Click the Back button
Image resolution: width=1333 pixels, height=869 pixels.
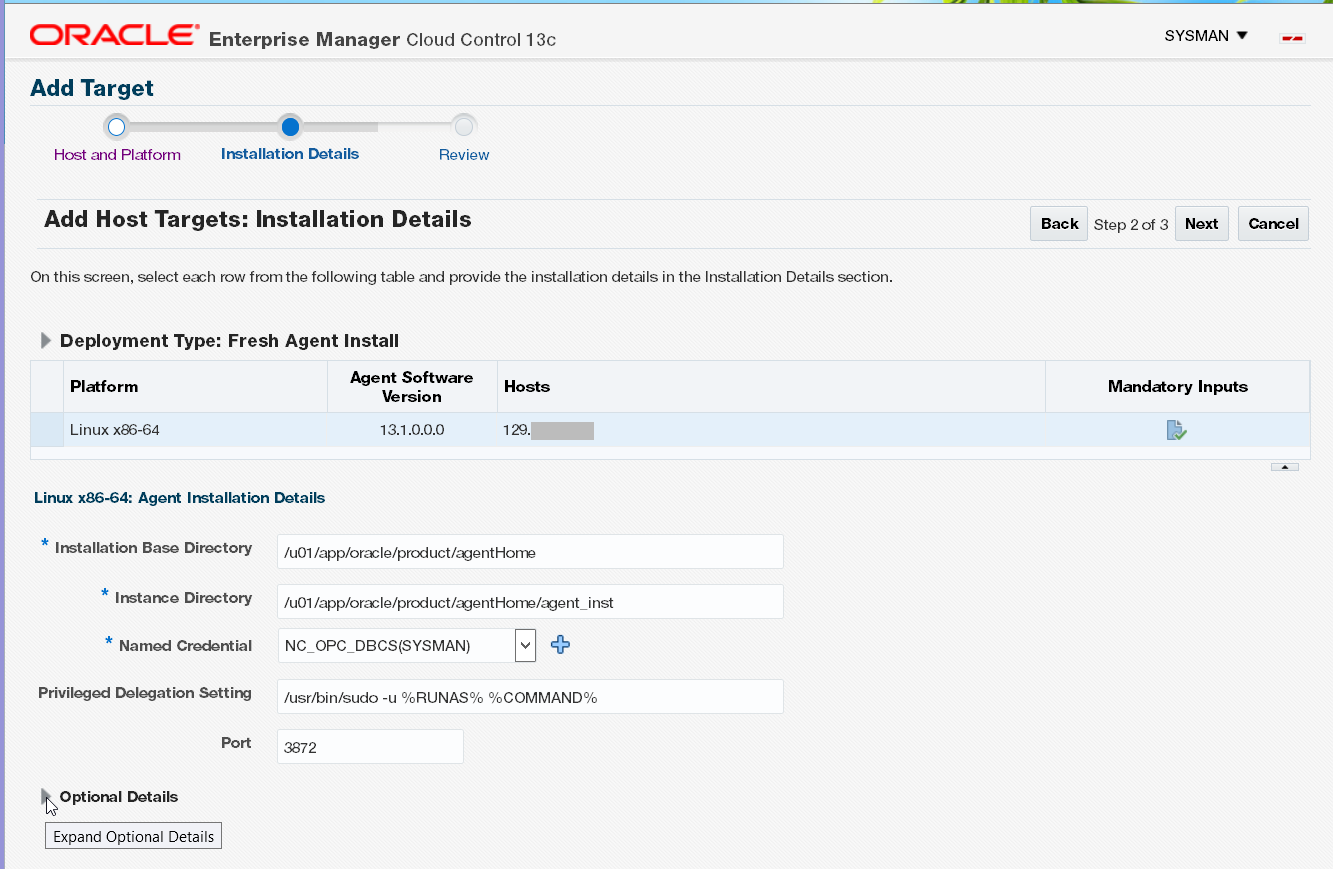1059,224
